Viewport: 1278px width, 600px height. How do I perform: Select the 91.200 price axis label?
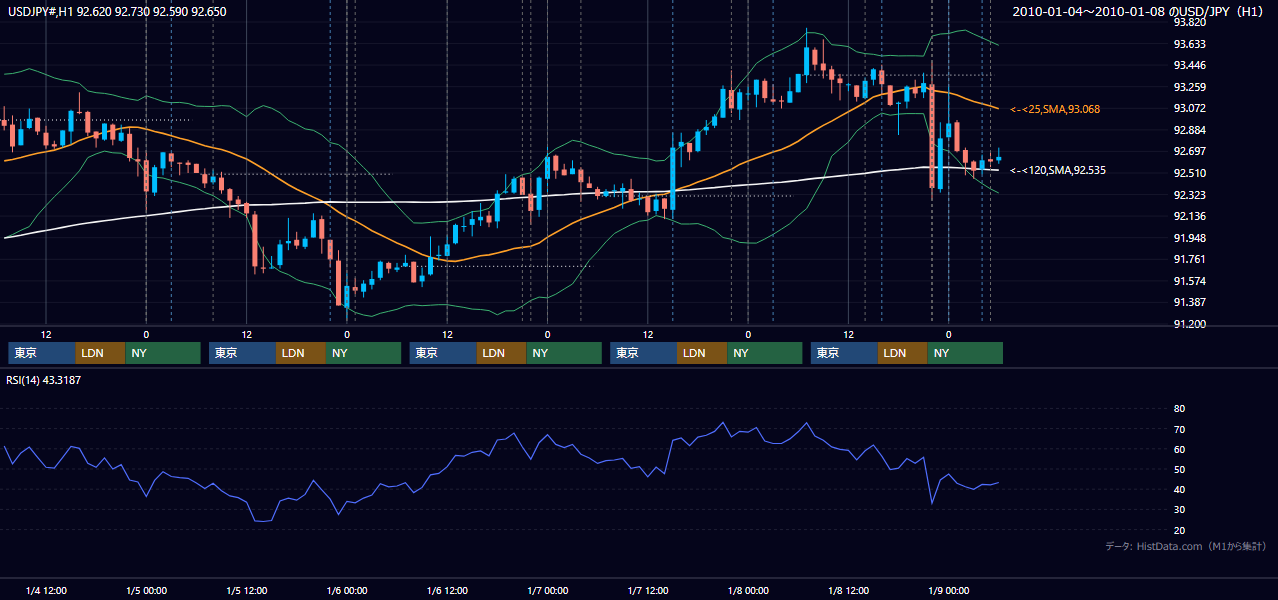[1189, 324]
